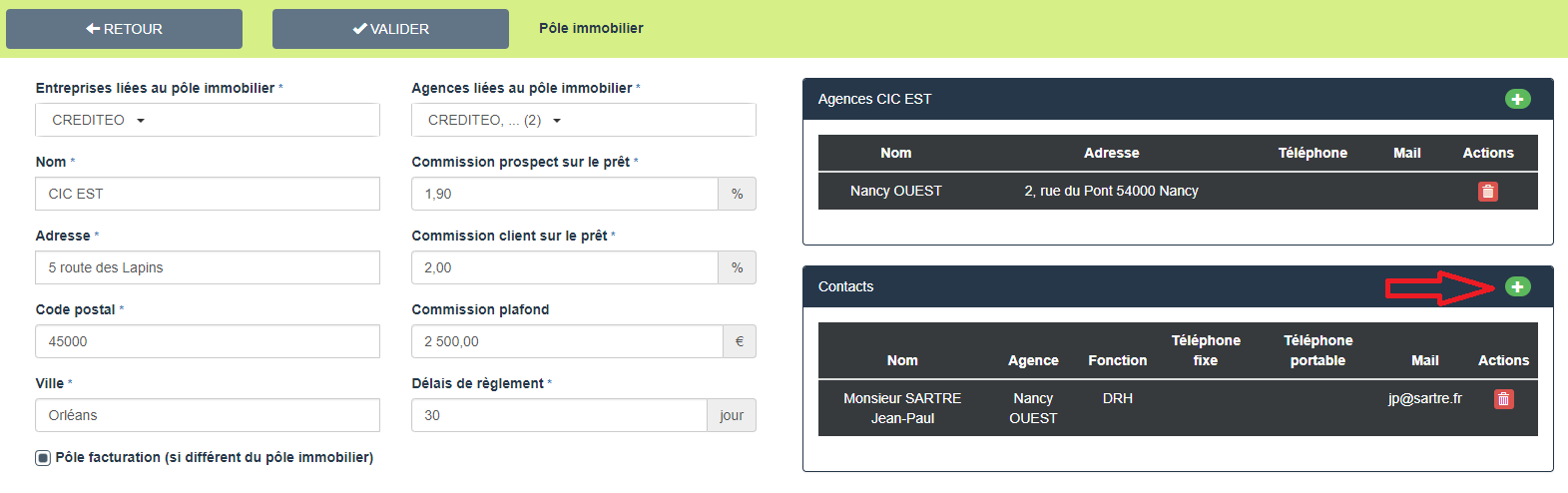Add a new agency to CIC EST
The width and height of the screenshot is (1568, 493).
click(1517, 99)
